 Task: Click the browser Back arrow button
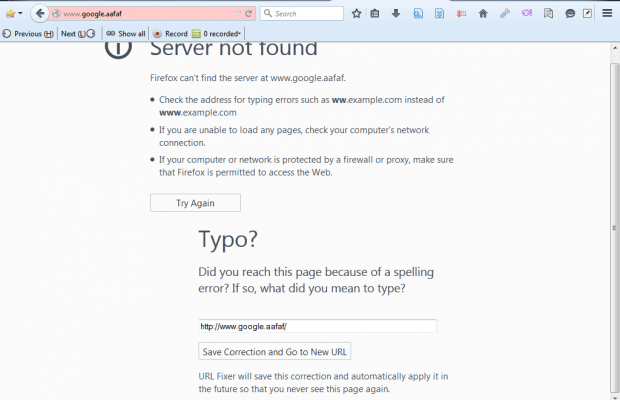click(40, 13)
